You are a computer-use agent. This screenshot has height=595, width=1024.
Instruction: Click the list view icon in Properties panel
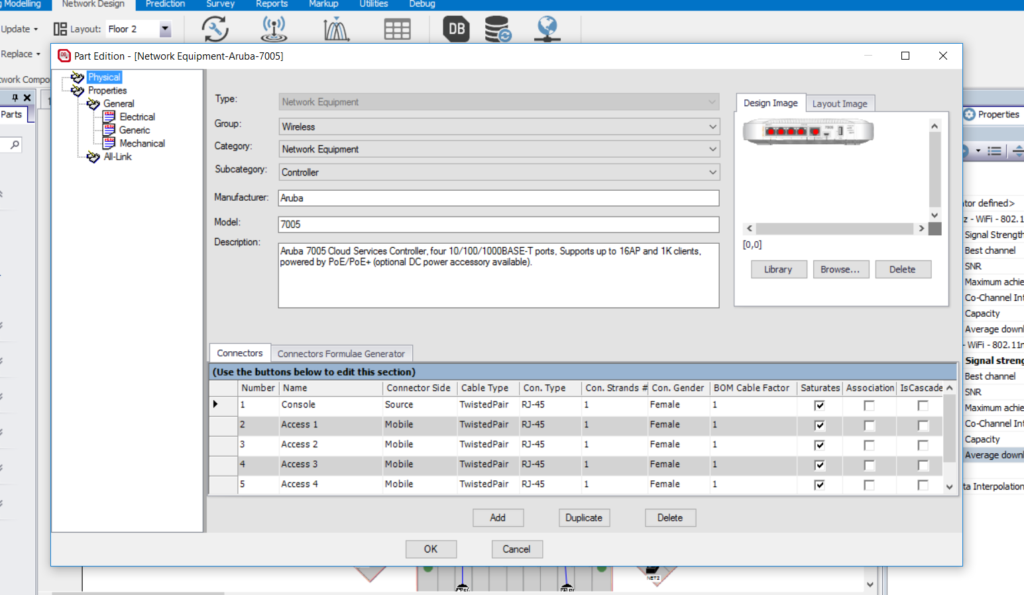click(995, 152)
